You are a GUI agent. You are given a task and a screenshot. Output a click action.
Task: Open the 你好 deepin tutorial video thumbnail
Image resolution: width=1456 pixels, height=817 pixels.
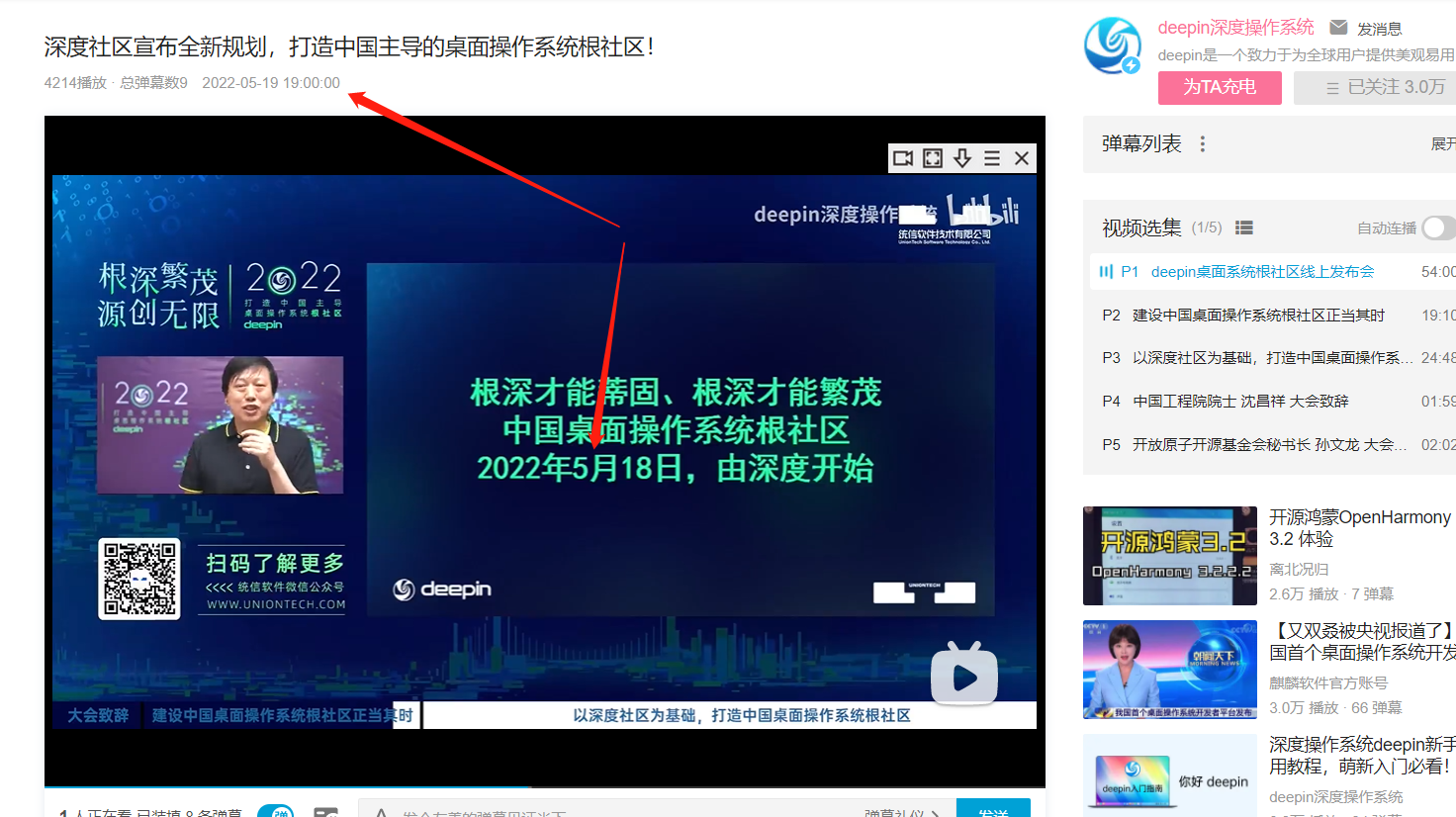(1170, 775)
